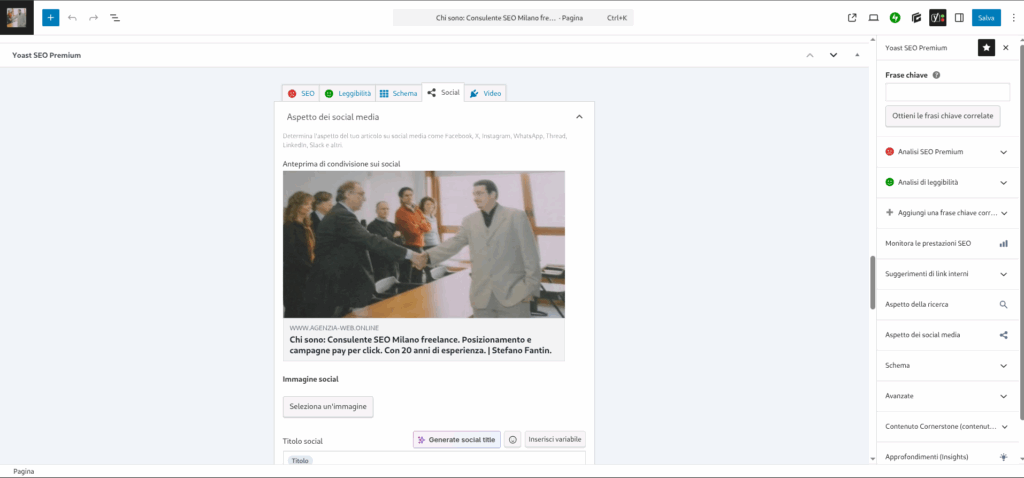1024x478 pixels.
Task: Click Ottieni le frasi chiave correlate button
Action: coord(942,116)
